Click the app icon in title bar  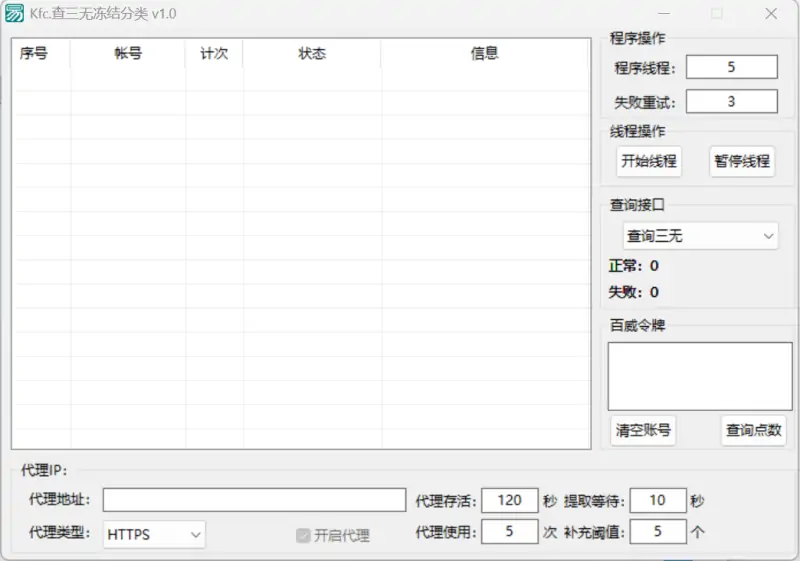tap(15, 14)
